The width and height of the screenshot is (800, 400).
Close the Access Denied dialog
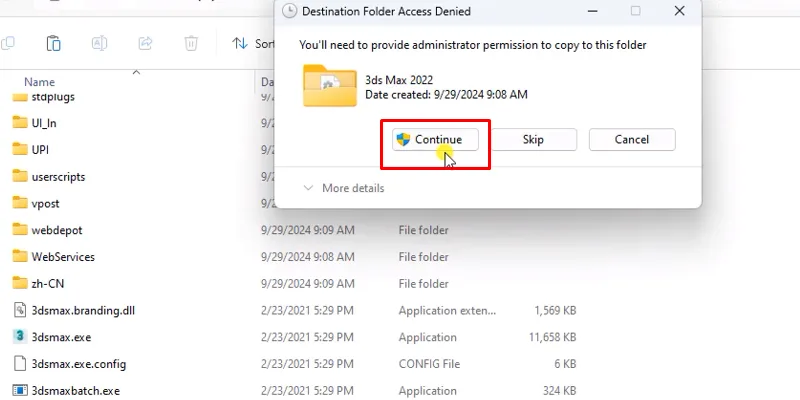[680, 11]
